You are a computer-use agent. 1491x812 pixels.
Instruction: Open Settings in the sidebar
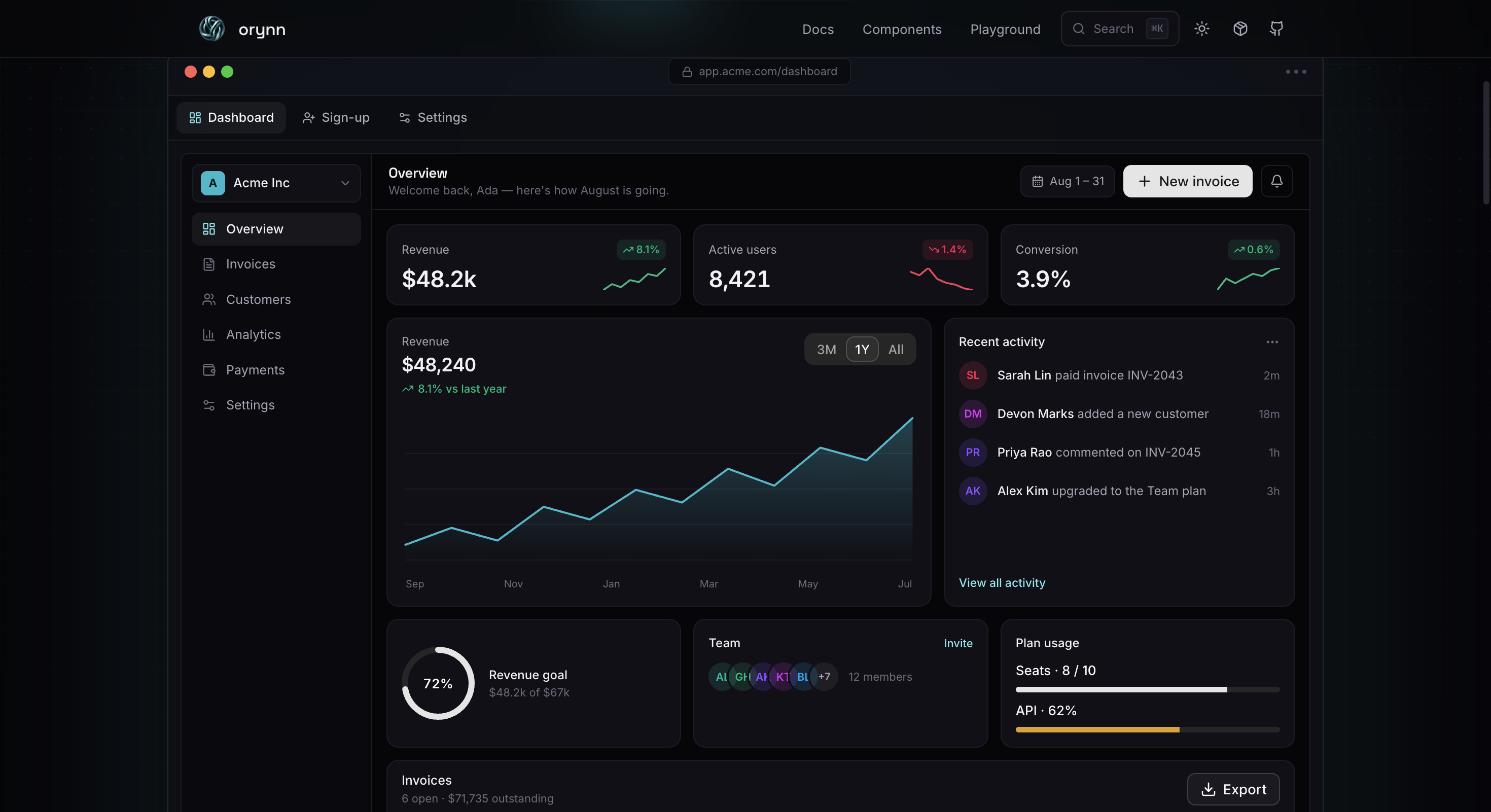click(276, 405)
